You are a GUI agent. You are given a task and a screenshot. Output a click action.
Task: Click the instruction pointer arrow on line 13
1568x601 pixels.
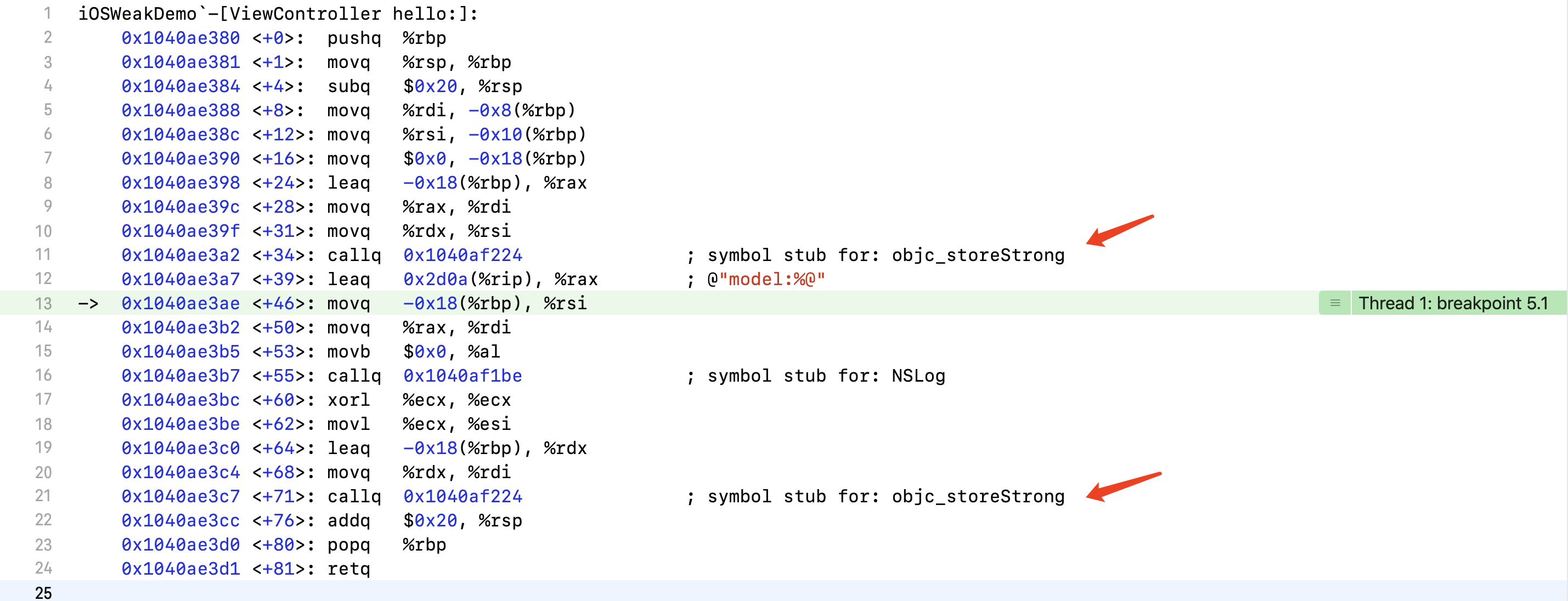[x=88, y=304]
